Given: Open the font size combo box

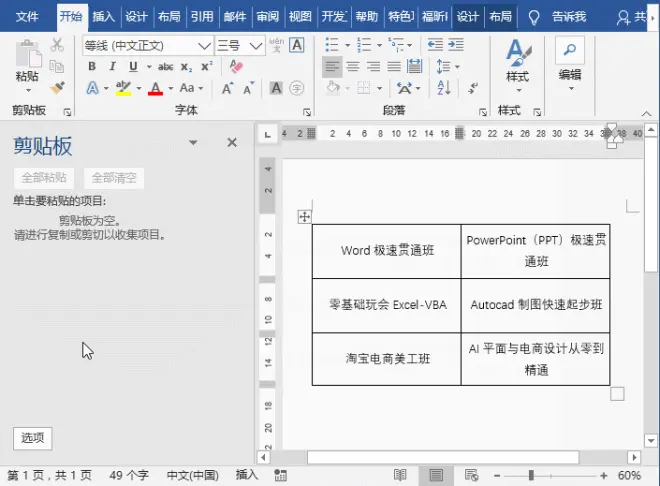Looking at the screenshot, I should (x=240, y=45).
